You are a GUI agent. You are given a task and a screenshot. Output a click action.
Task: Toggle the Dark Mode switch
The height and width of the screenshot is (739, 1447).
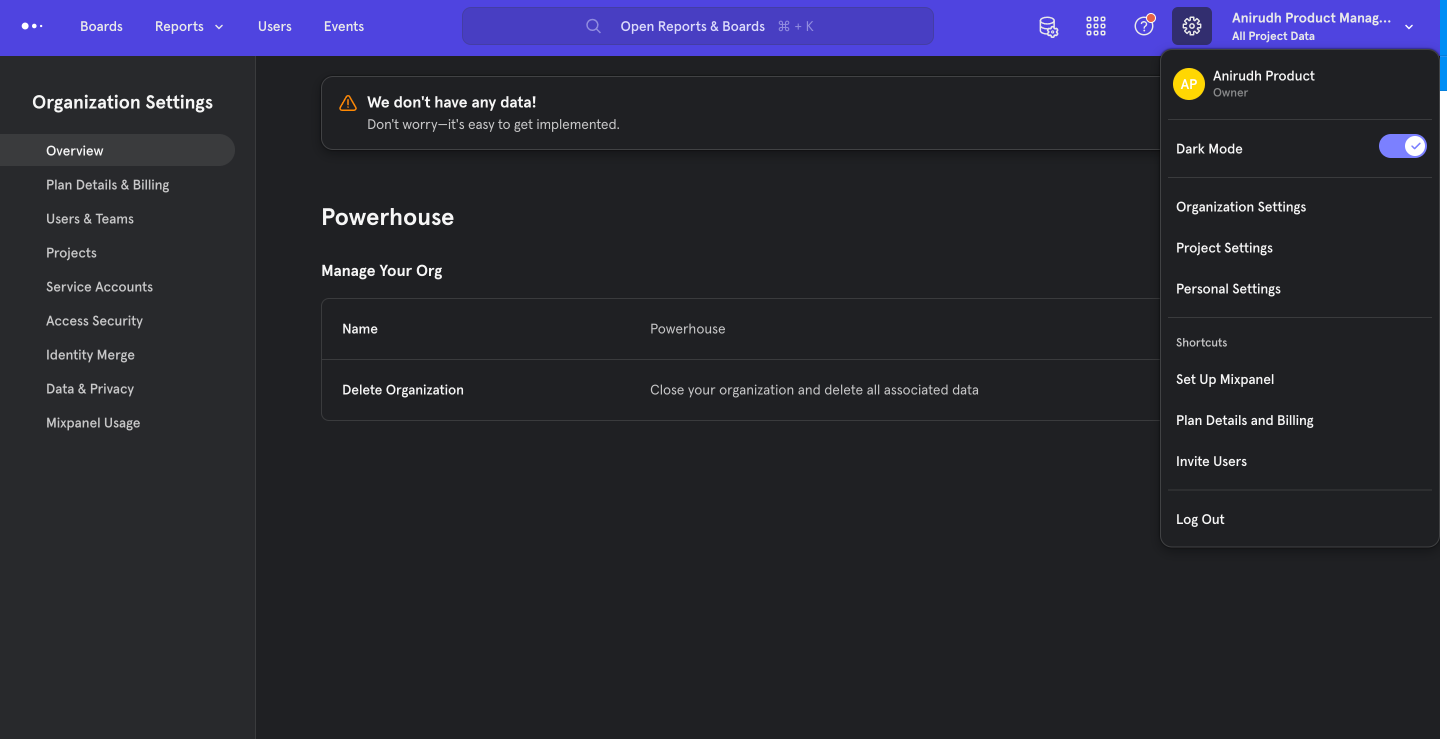pyautogui.click(x=1403, y=146)
